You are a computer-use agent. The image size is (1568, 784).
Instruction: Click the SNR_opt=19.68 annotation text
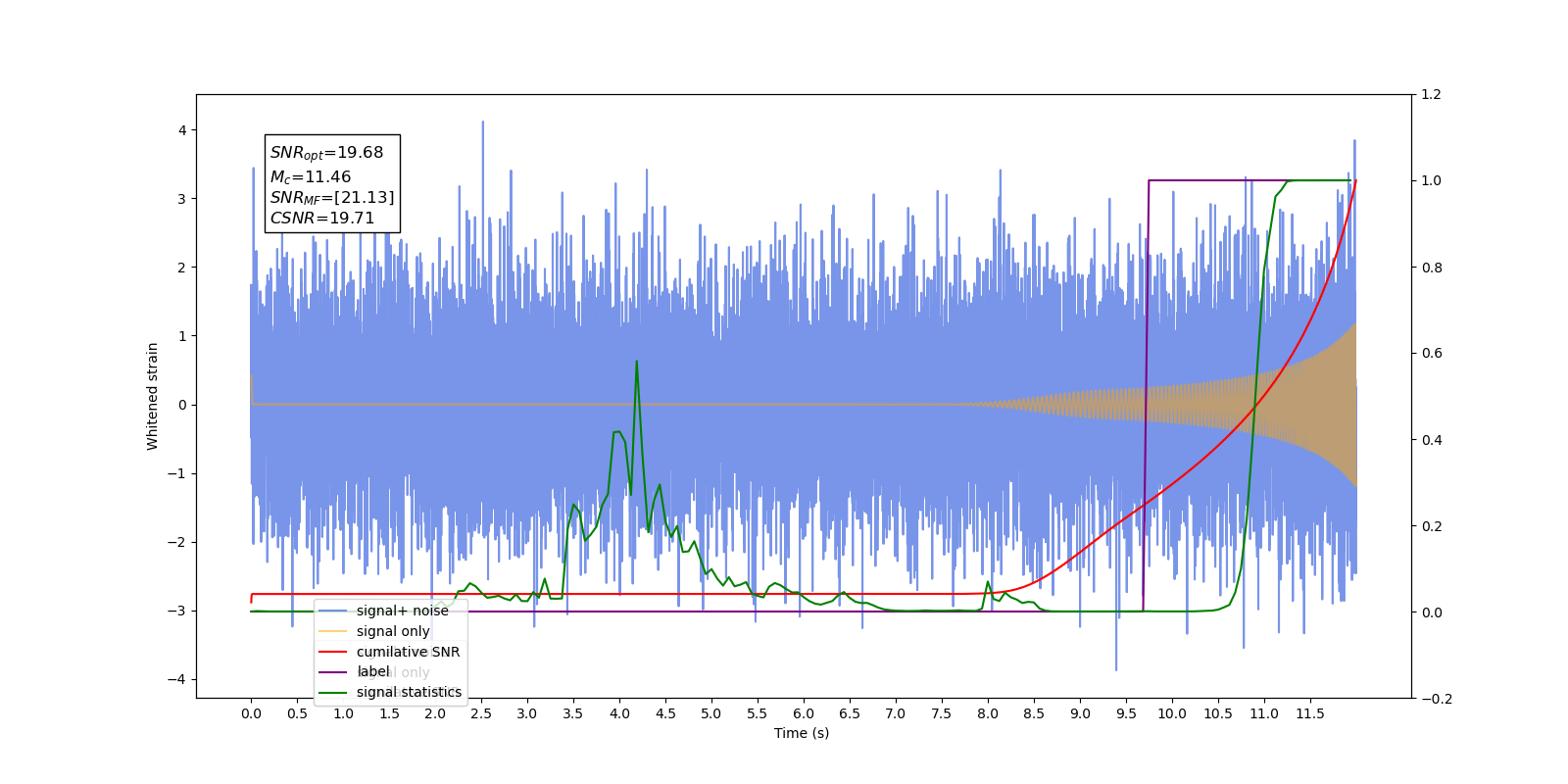click(x=326, y=153)
